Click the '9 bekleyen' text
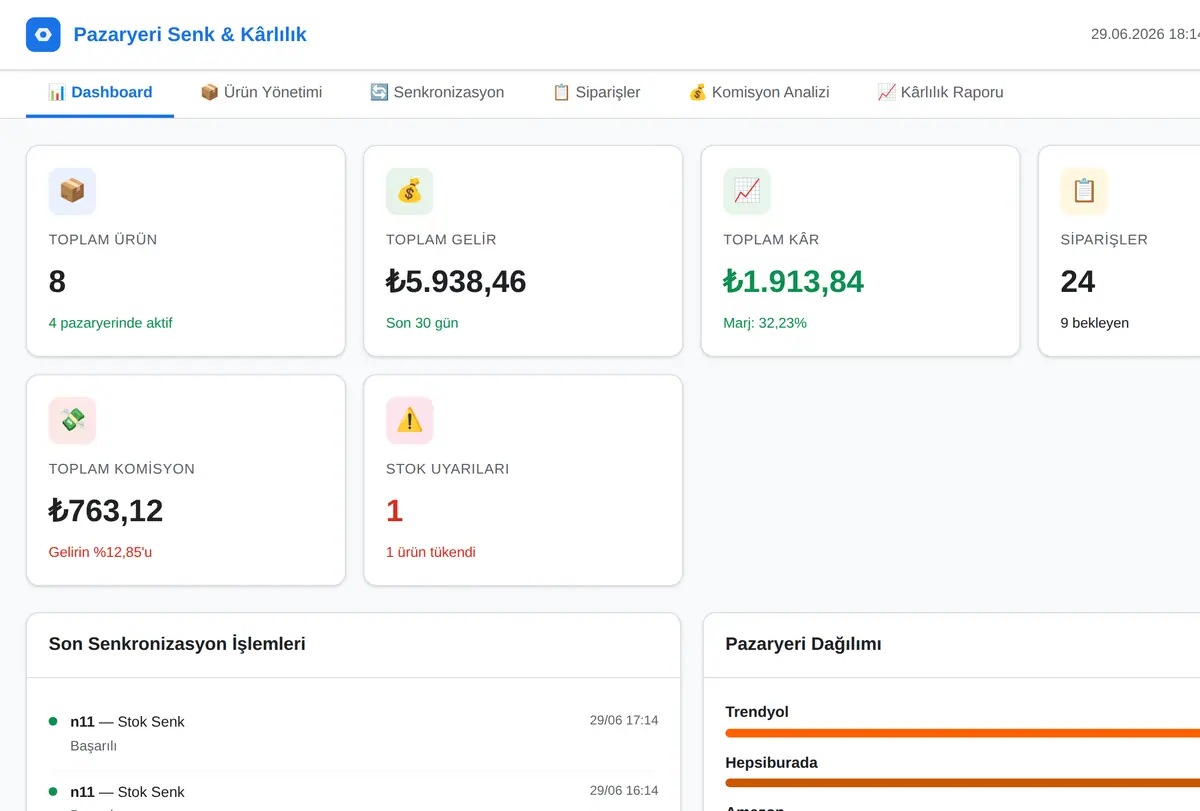 click(x=1095, y=323)
